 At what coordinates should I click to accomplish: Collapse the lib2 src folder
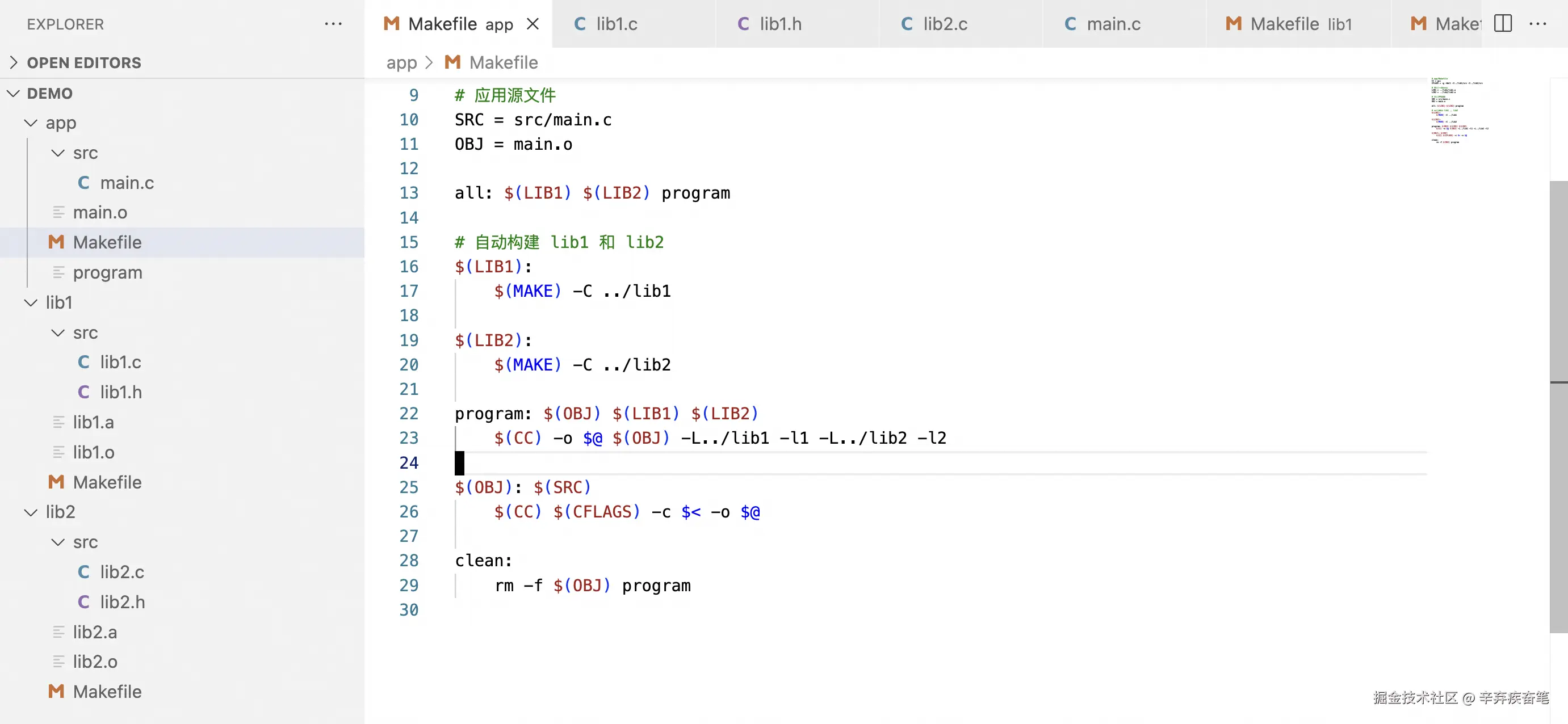tap(58, 541)
